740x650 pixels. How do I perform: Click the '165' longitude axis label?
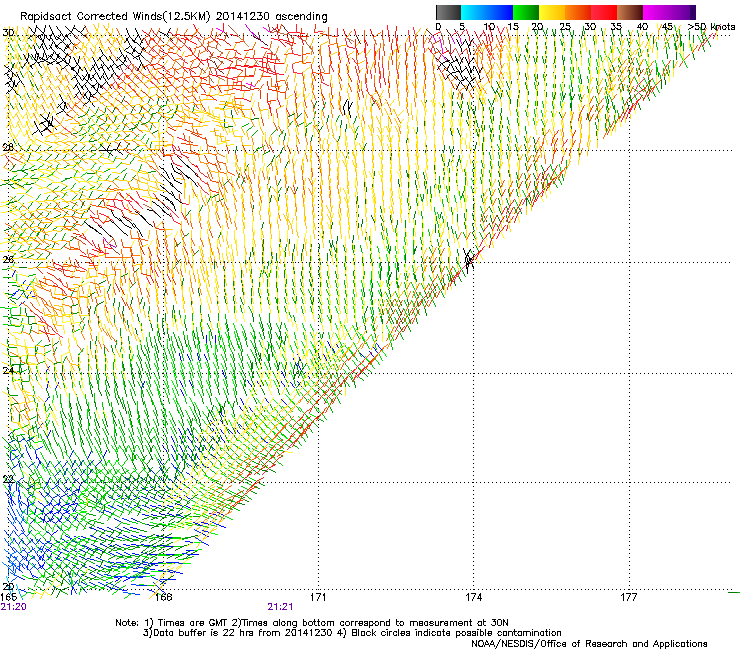tap(9, 597)
